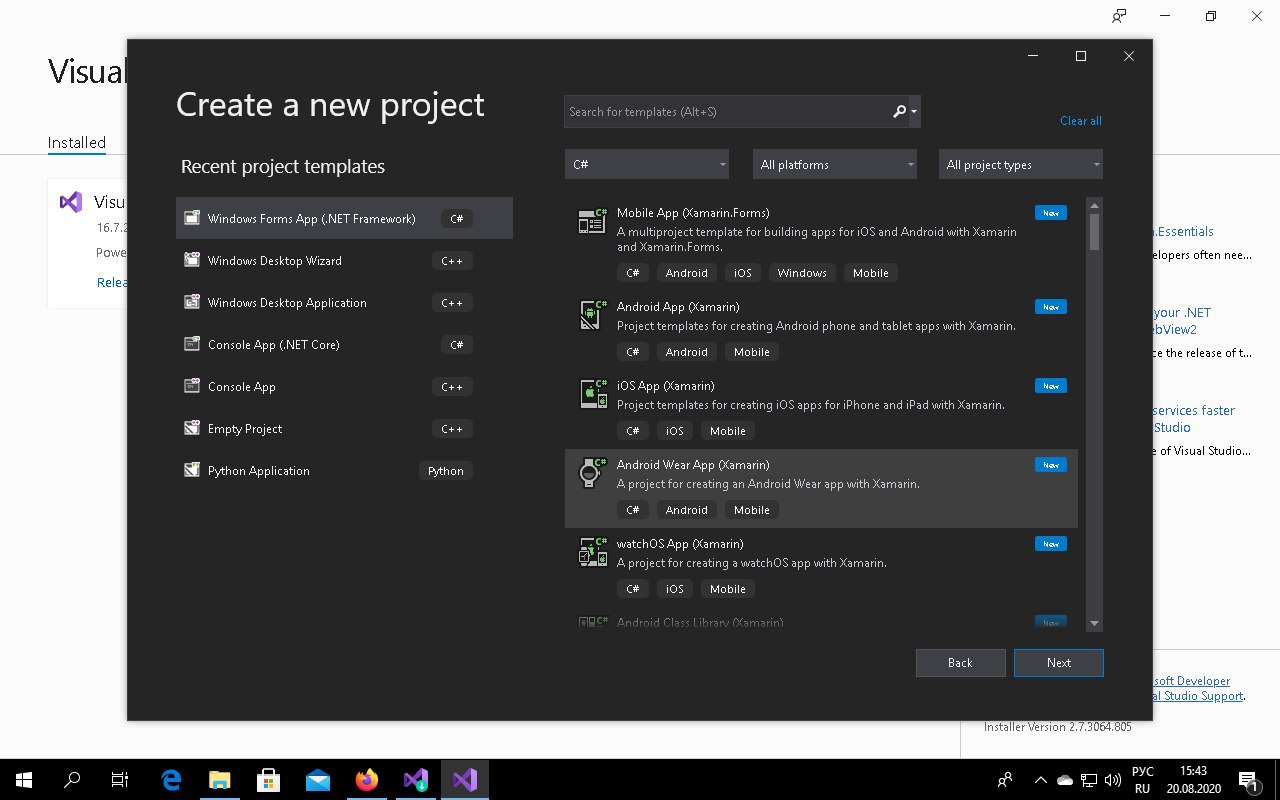Select Empty Project recent template
This screenshot has width=1280, height=800.
(344, 428)
